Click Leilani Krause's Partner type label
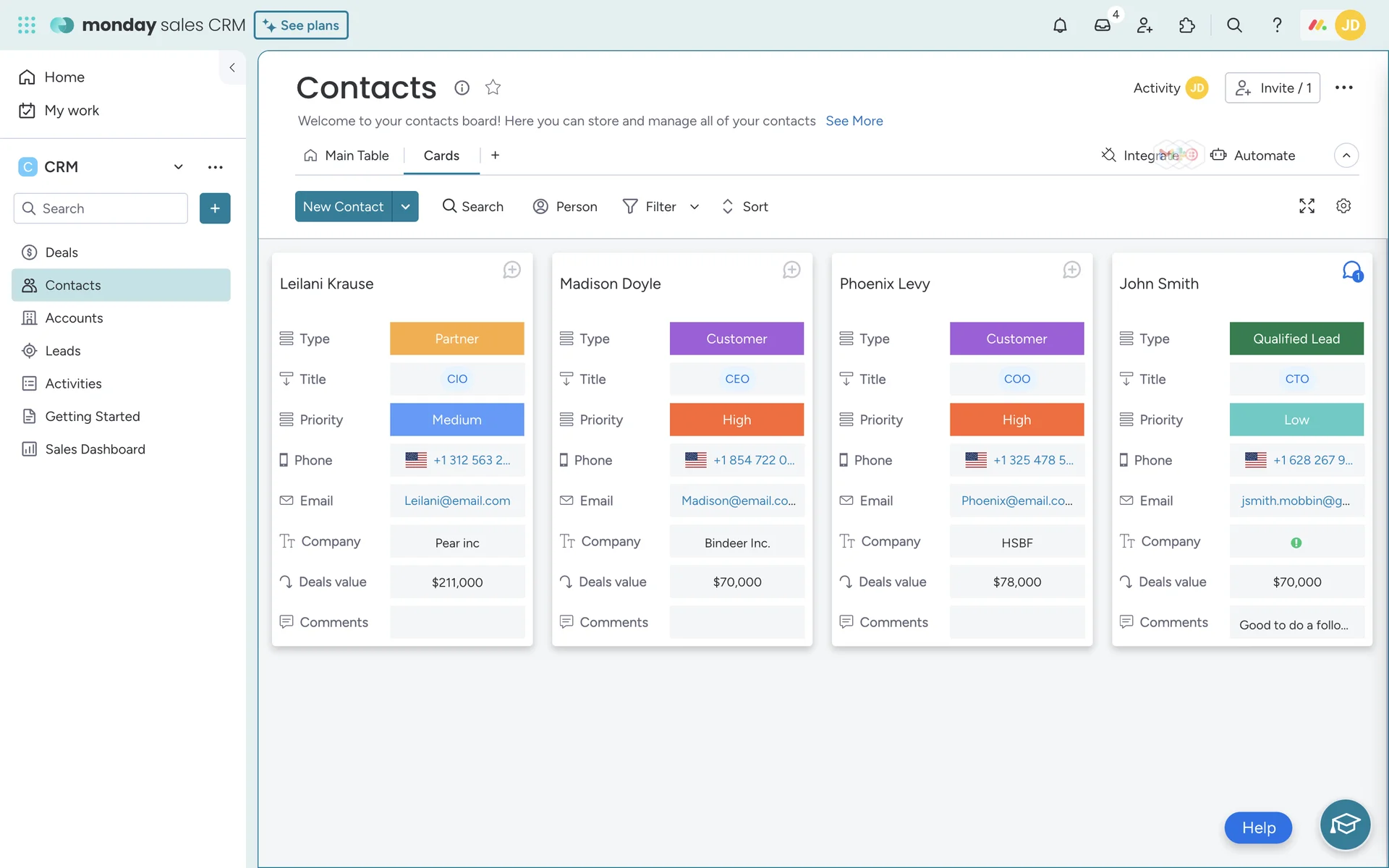The width and height of the screenshot is (1389, 868). click(x=456, y=339)
